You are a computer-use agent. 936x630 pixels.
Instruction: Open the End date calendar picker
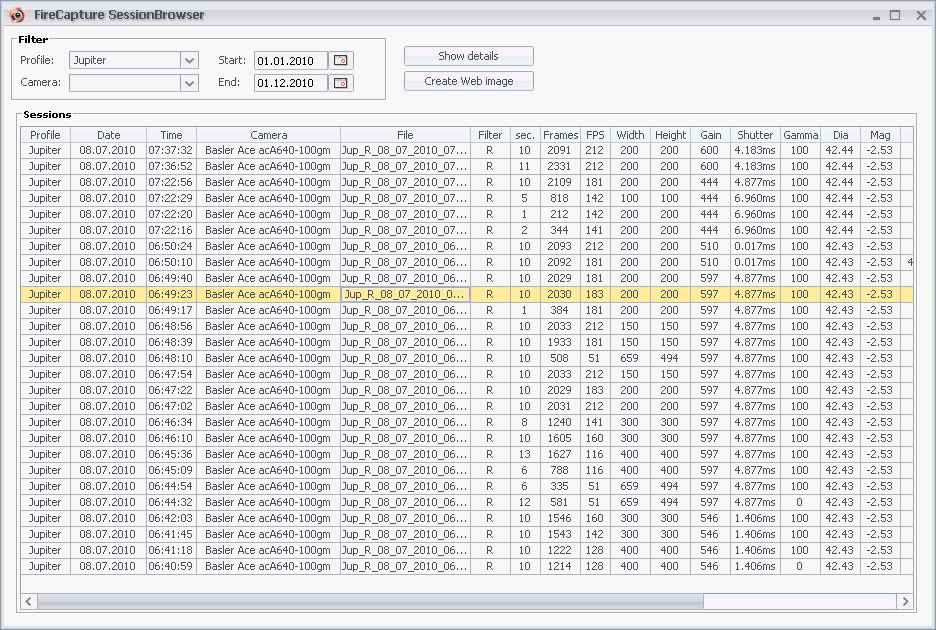pos(340,83)
